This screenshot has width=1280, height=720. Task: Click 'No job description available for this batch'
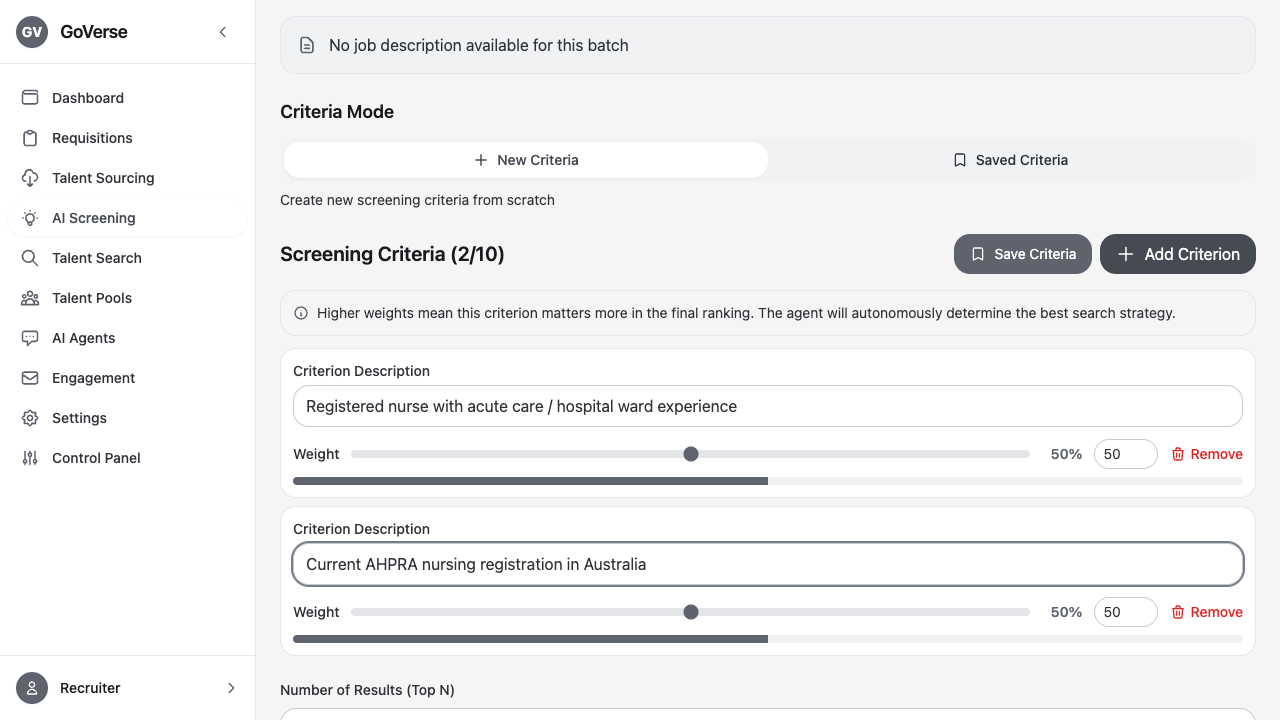pos(479,45)
